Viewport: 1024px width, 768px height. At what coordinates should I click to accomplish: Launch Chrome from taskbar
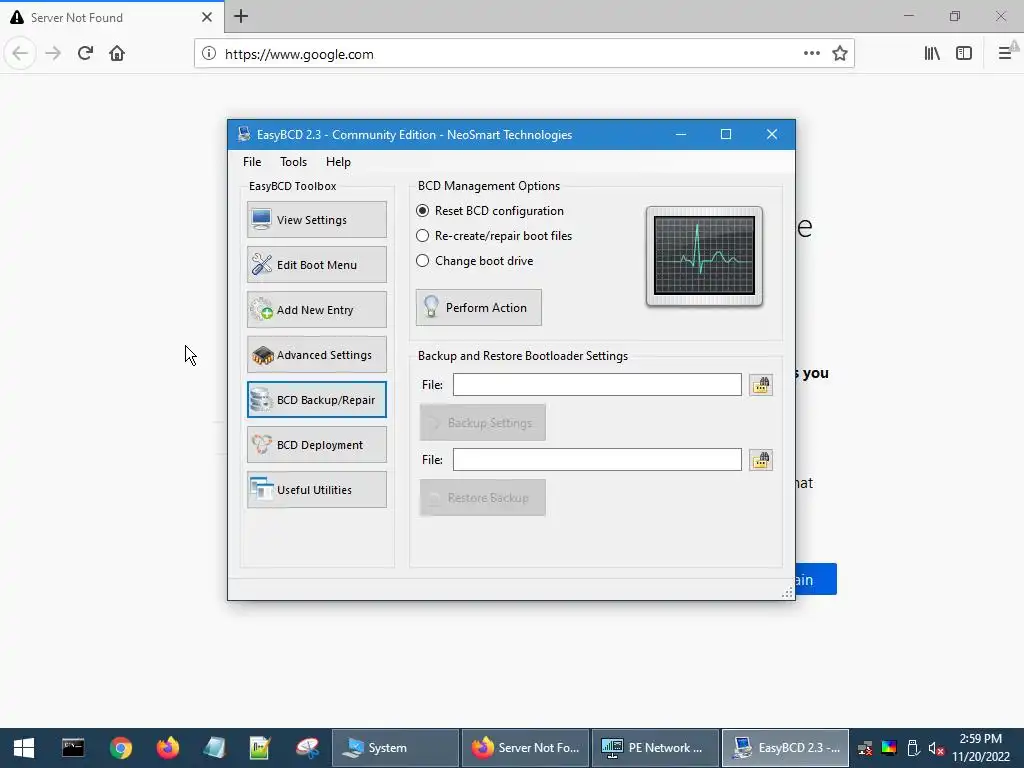pos(121,748)
